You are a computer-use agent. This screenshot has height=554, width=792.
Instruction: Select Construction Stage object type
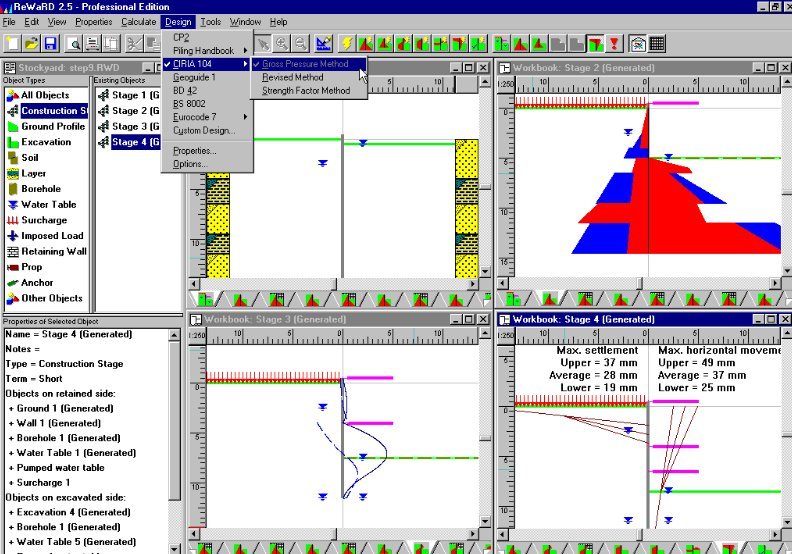48,111
